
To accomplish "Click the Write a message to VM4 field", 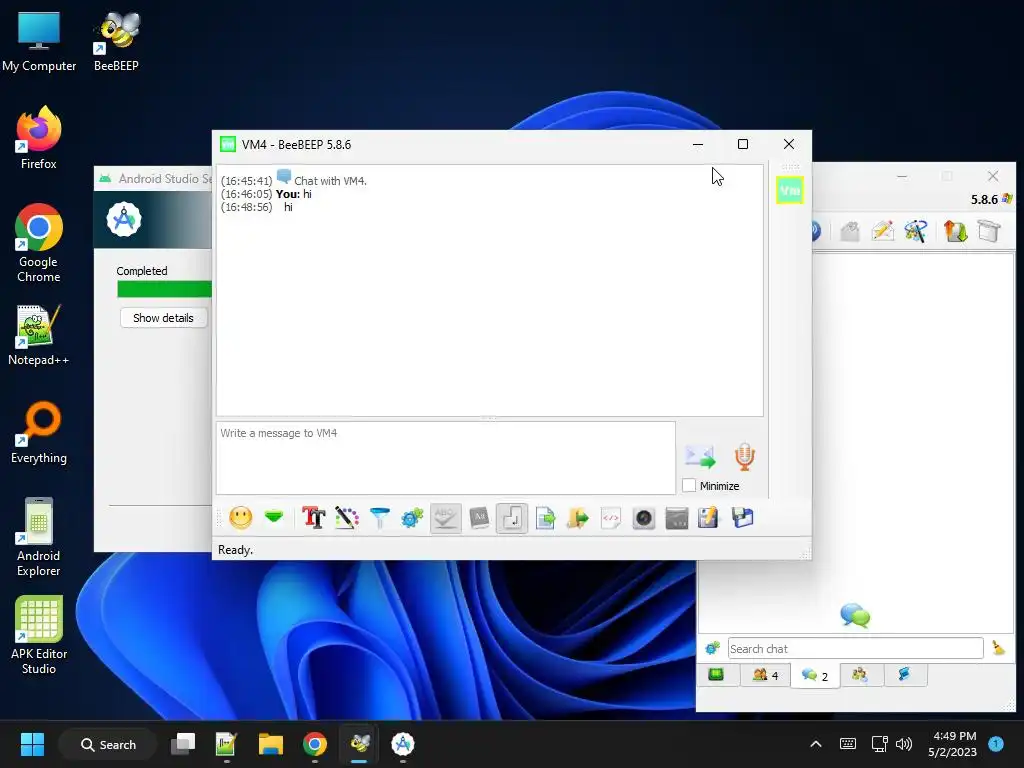I will tap(445, 458).
